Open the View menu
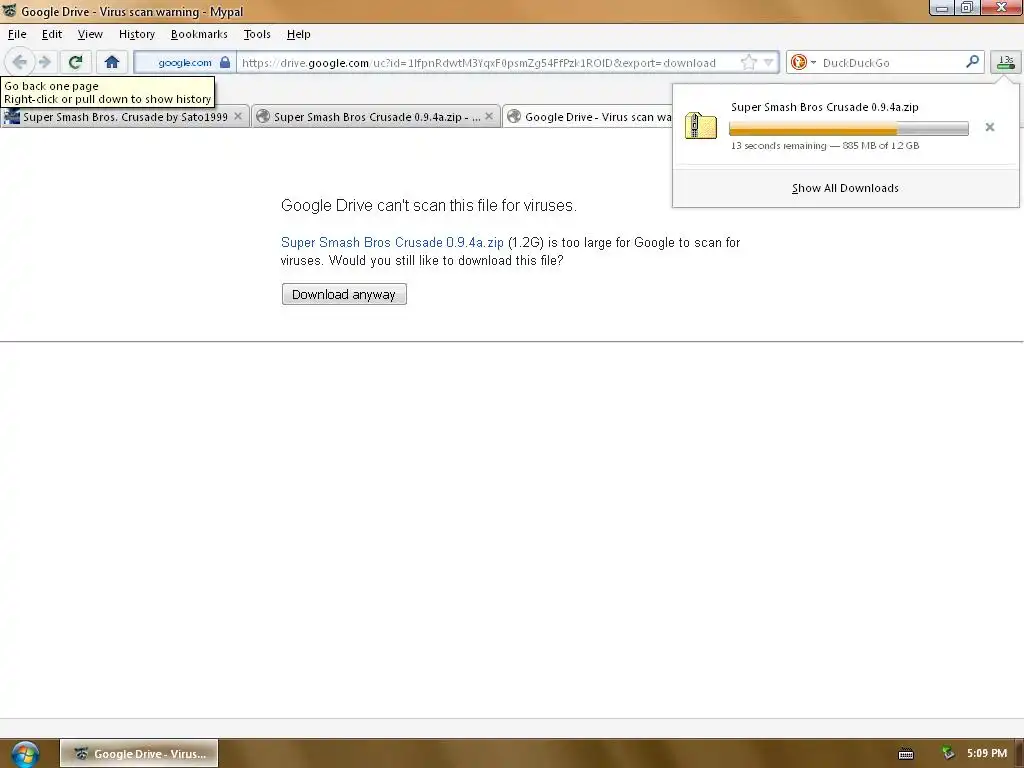The image size is (1024, 768). (x=90, y=34)
